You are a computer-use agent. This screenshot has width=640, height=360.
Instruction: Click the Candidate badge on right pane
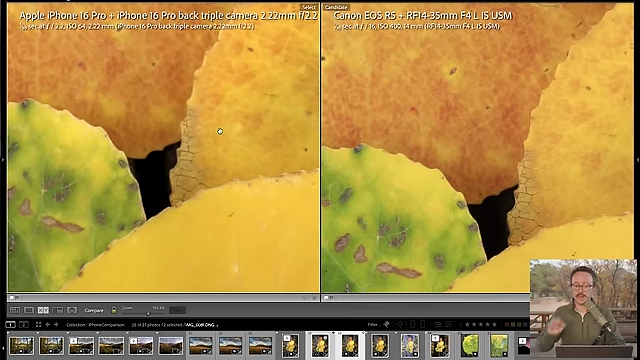click(336, 7)
